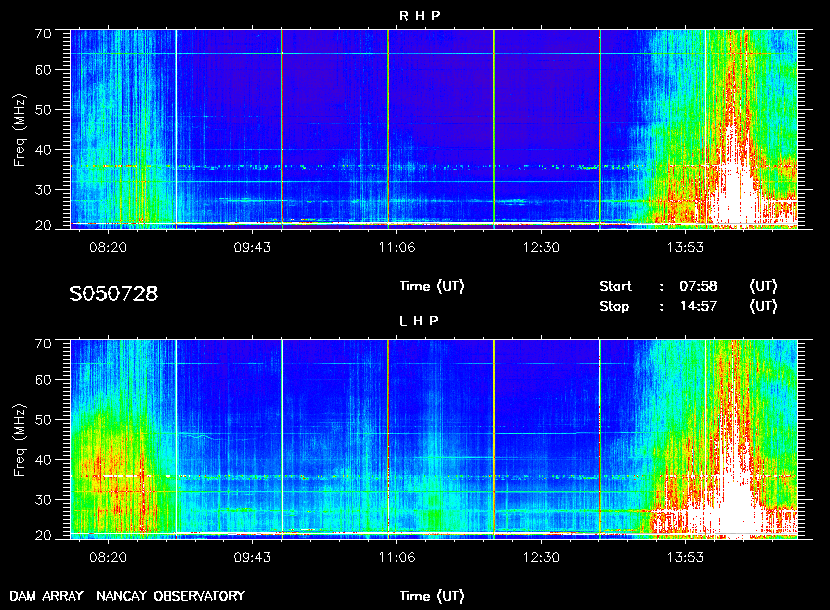Click the DAM ARRAY NANCAY OBSERVATORY caption
830x610 pixels.
(x=127, y=596)
